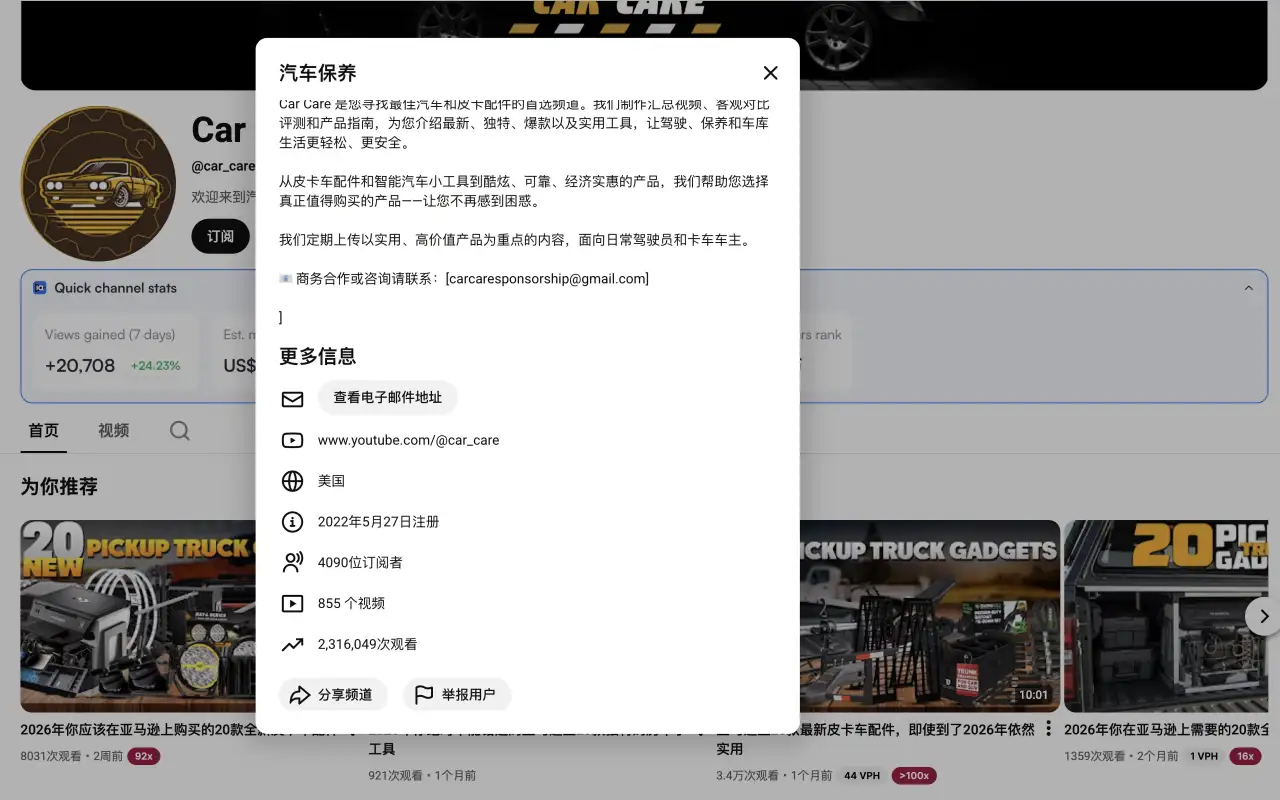Collapse the Quick channel stats panel
1280x800 pixels.
click(x=1248, y=288)
